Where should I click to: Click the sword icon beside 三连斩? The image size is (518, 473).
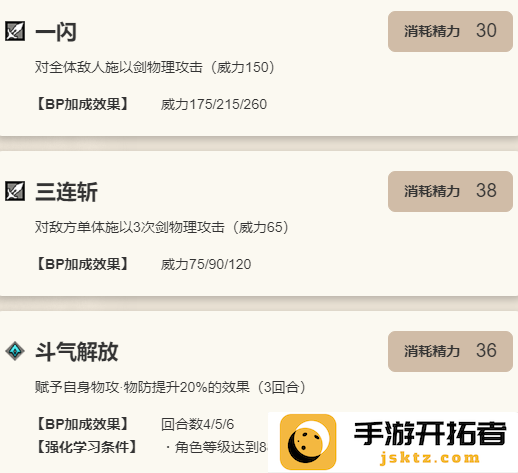tap(15, 191)
